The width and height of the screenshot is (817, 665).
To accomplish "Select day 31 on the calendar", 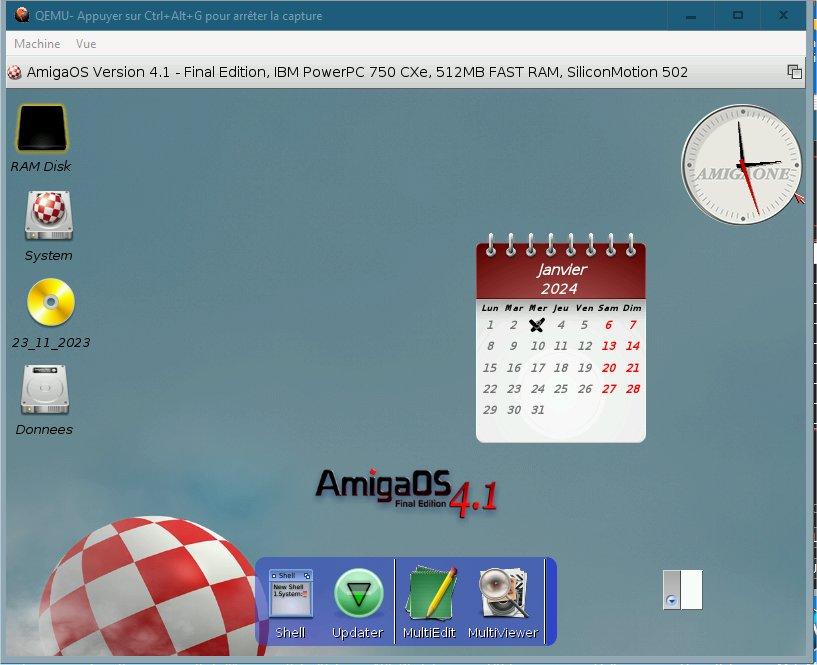I will coord(538,410).
